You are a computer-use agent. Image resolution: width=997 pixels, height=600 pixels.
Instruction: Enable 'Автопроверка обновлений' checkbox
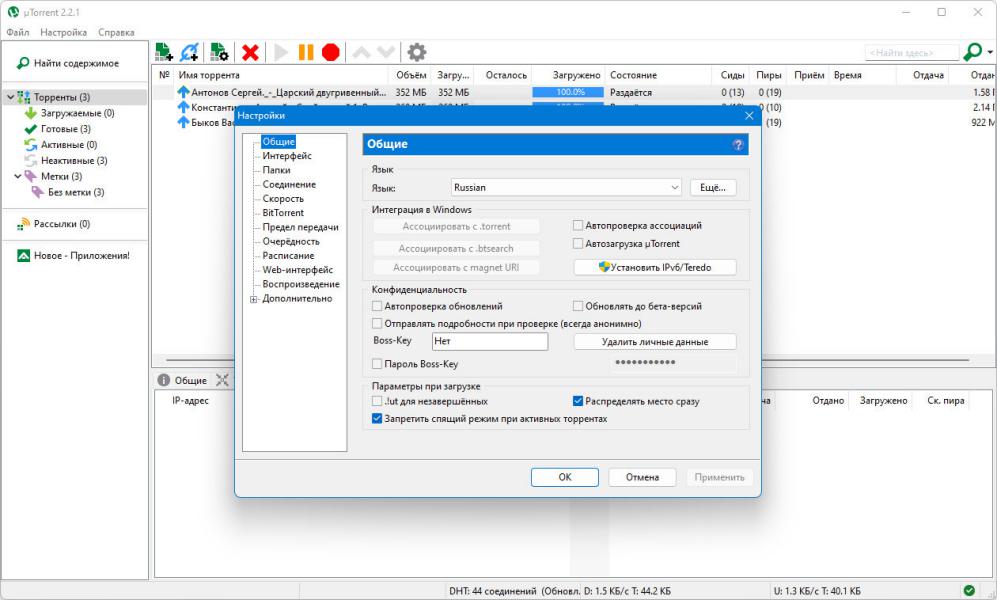pos(377,306)
